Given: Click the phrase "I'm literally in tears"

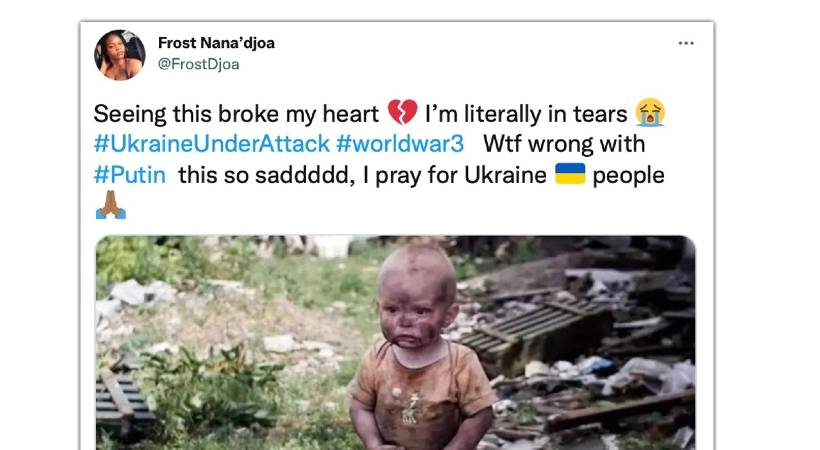Looking at the screenshot, I should [526, 114].
